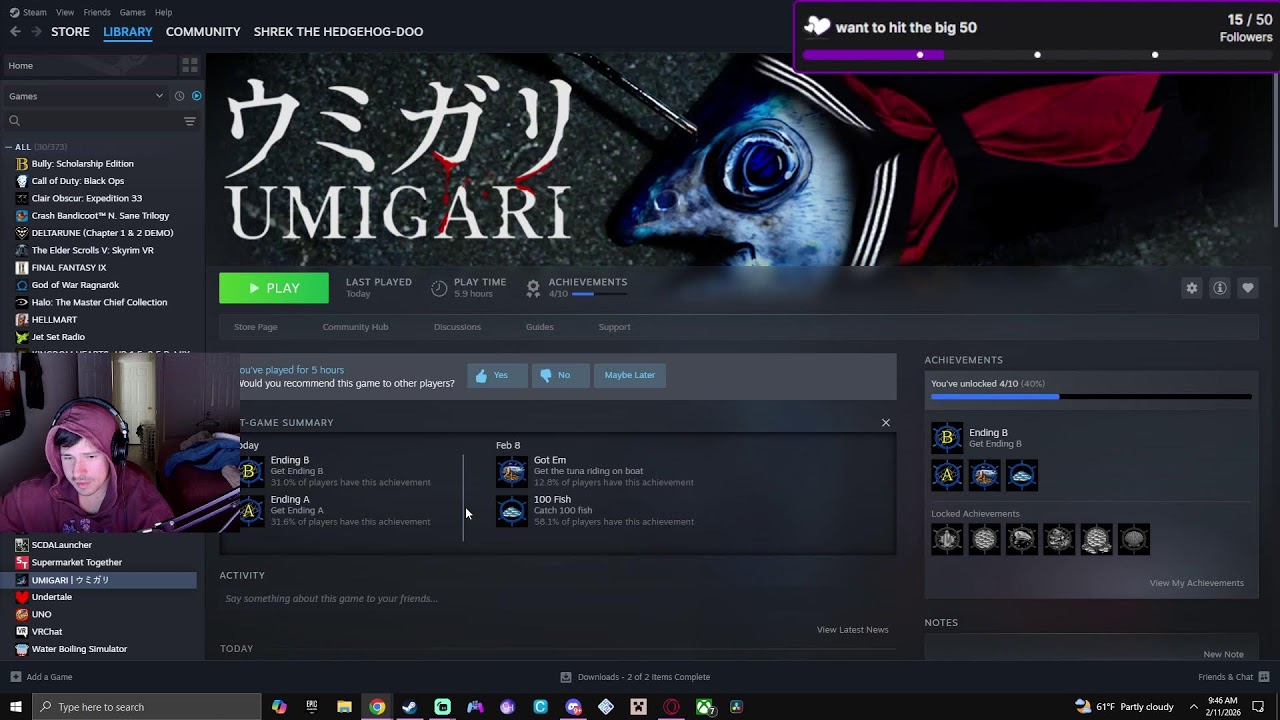
Task: Select Maybe Later for recommendation
Action: point(630,375)
